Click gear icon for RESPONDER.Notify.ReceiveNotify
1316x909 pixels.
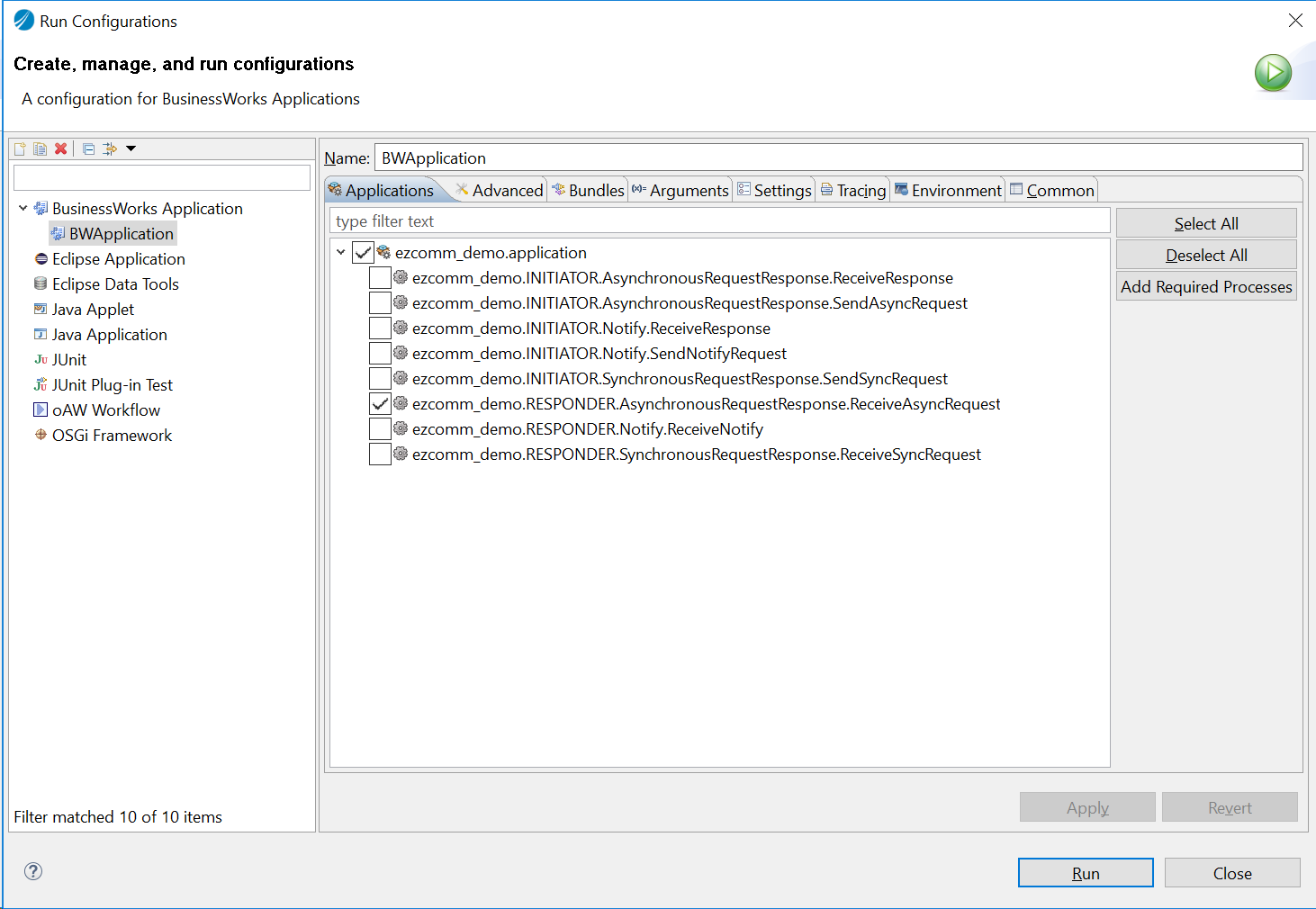coord(401,429)
